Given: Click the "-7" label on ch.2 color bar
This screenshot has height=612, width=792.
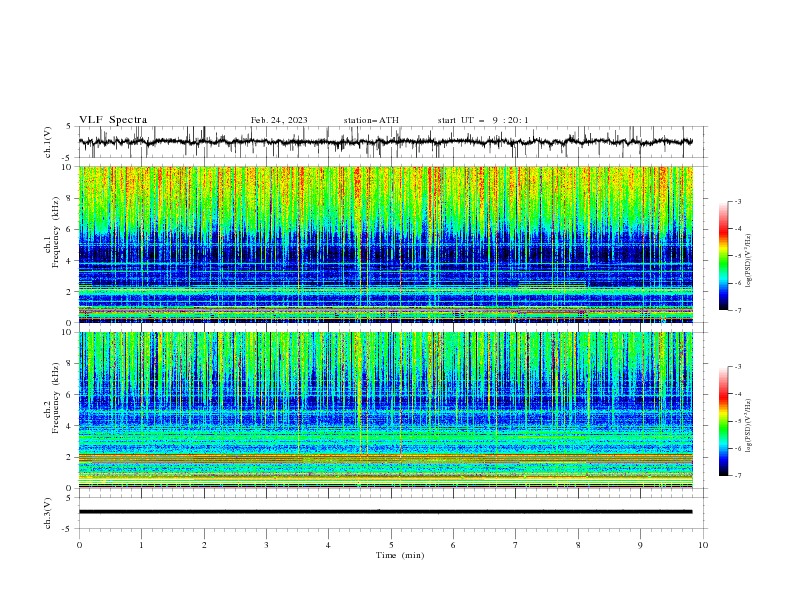Looking at the screenshot, I should (737, 475).
